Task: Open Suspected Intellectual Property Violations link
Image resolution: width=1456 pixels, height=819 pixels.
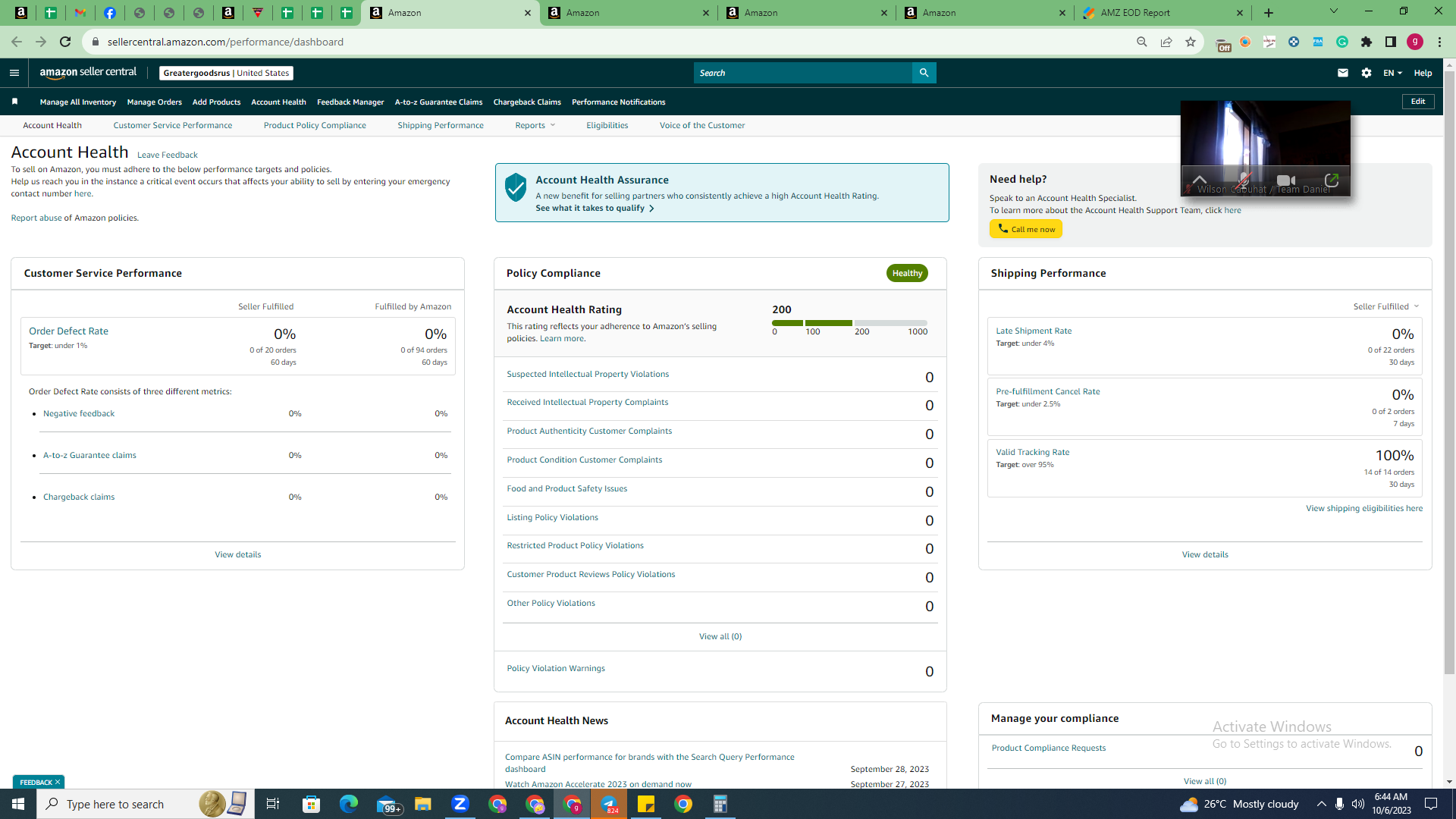Action: pos(588,374)
